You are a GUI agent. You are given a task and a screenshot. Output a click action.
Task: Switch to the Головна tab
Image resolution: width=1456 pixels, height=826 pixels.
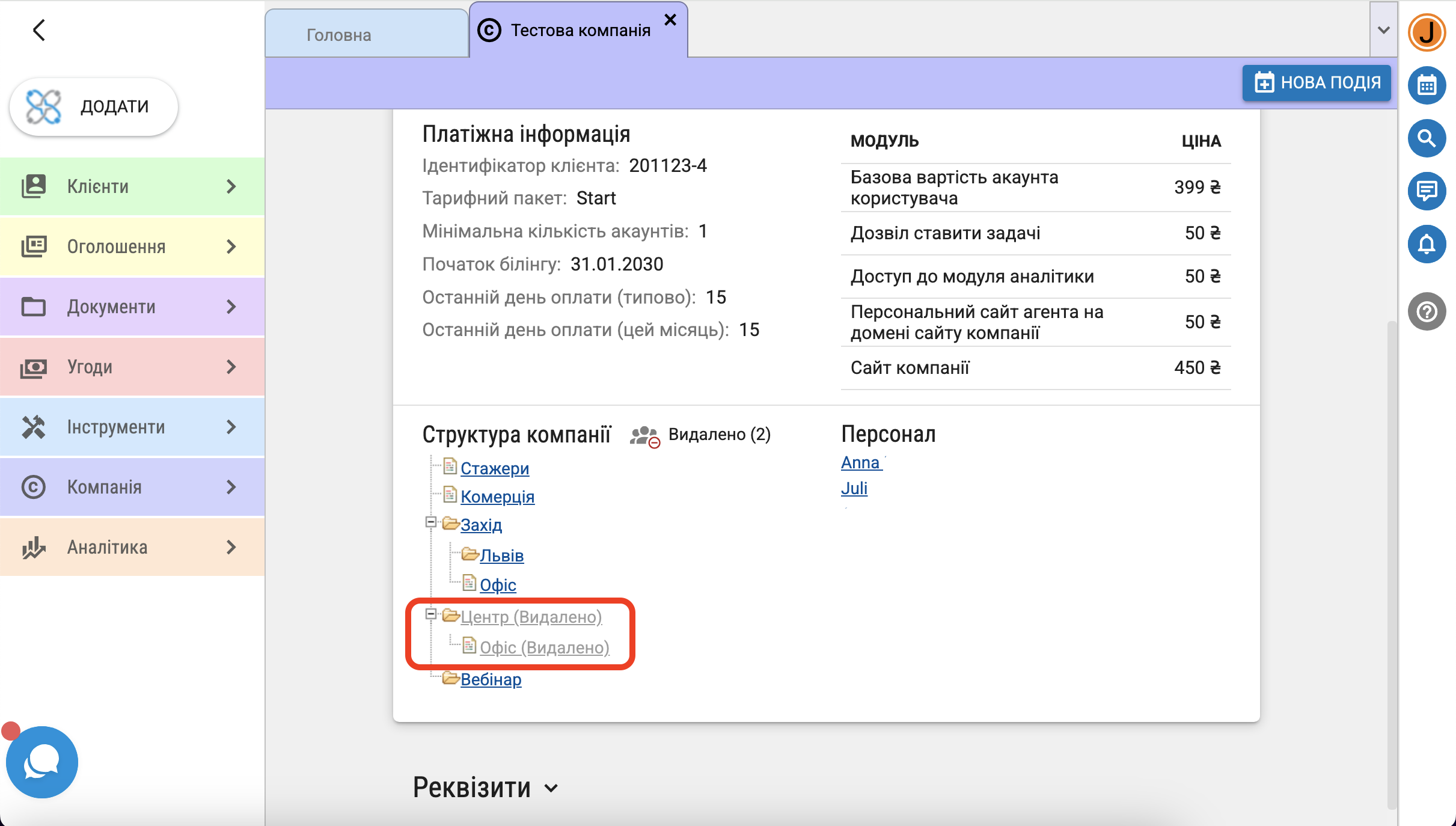[339, 35]
